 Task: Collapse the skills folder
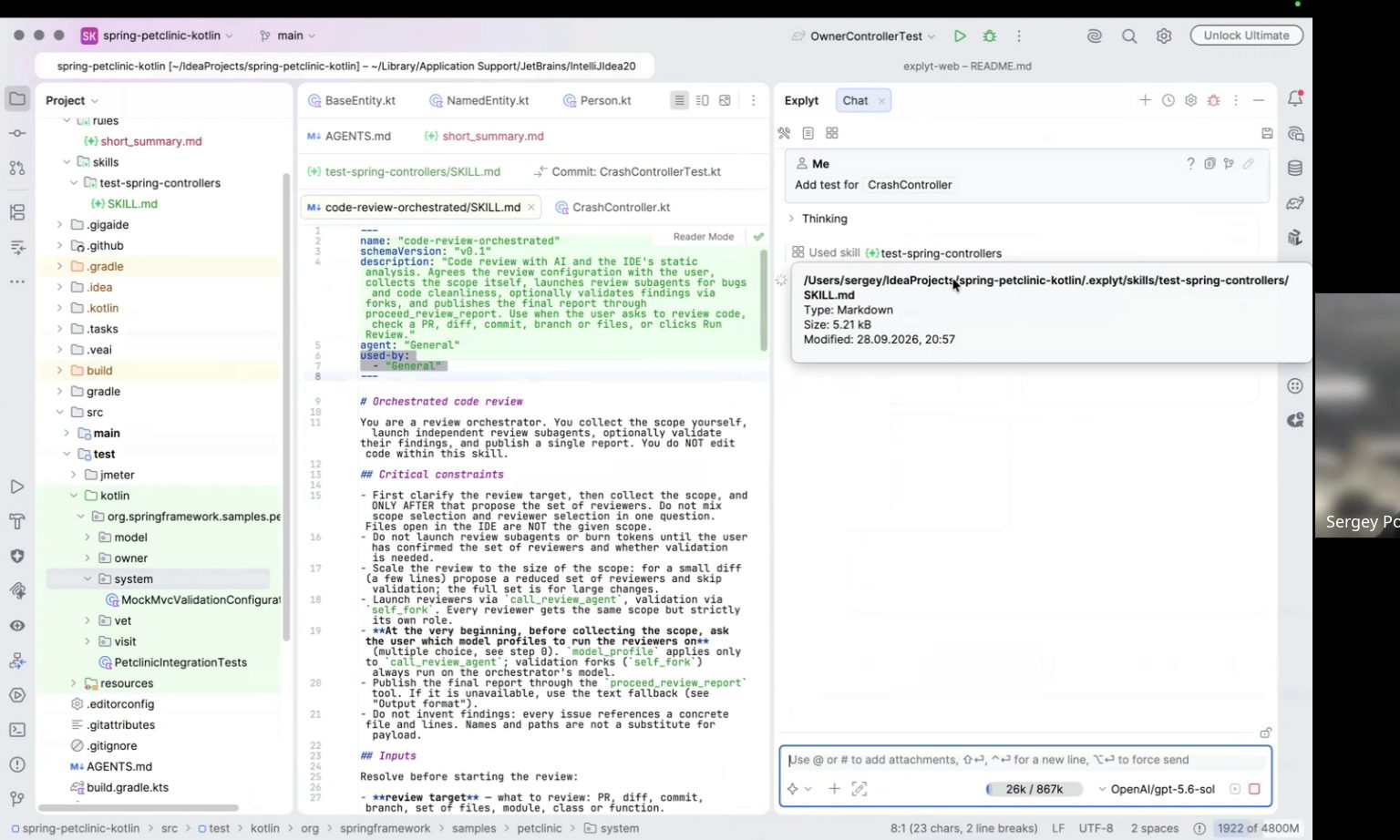pos(67,162)
